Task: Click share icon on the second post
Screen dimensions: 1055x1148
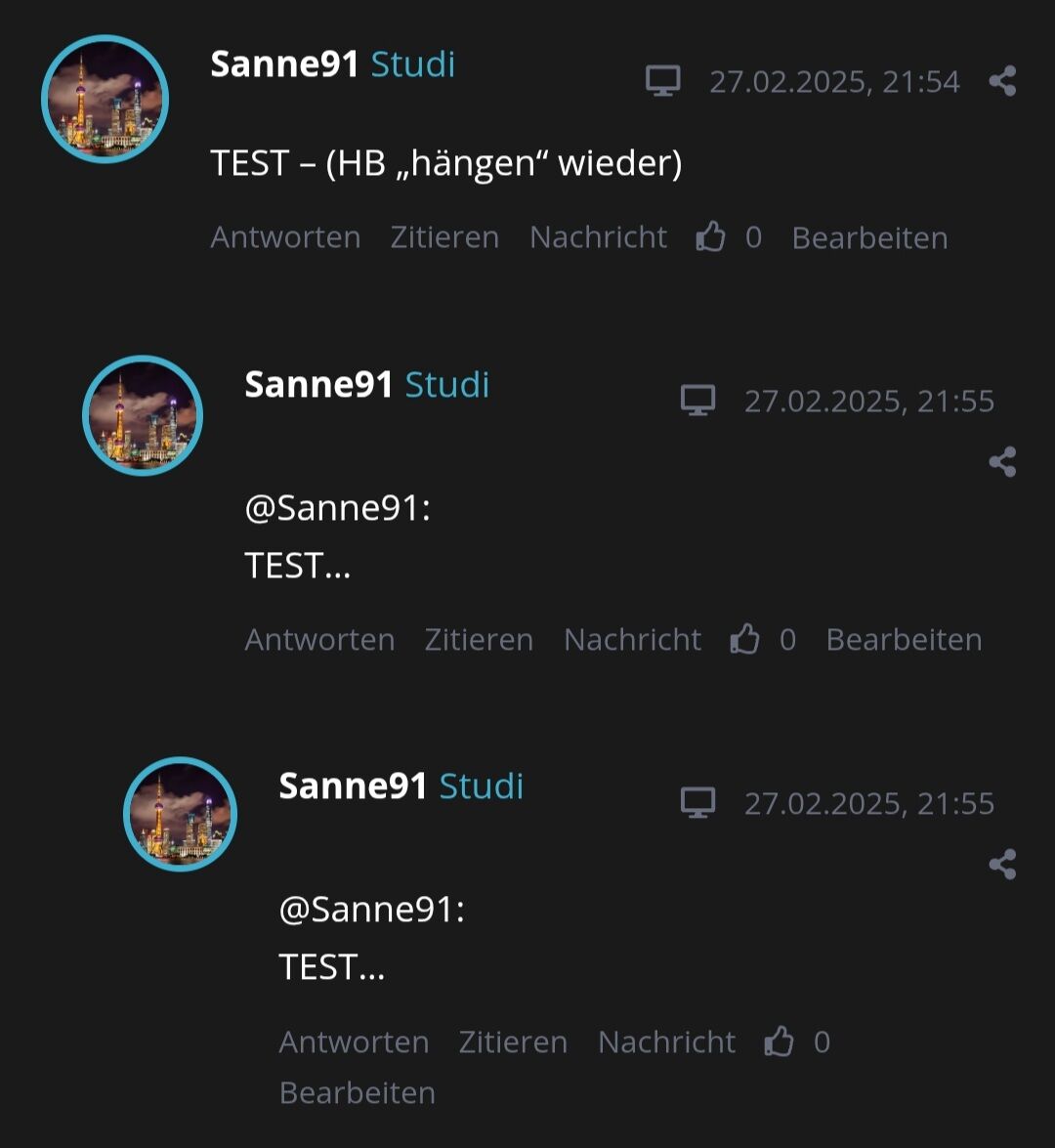Action: [1002, 462]
